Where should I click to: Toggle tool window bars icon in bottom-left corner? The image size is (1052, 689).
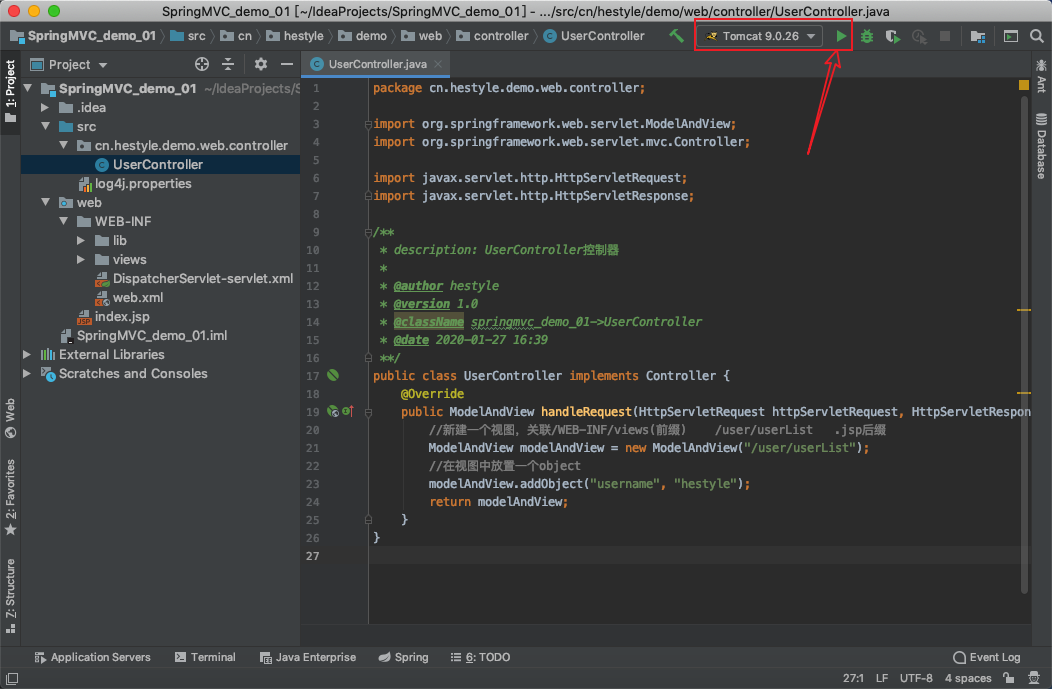(11, 678)
